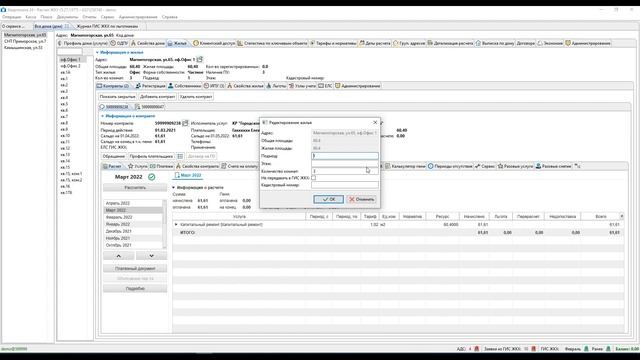The height and width of the screenshot is (360, 640).
Task: Select house 'СНТ Приморское, ул.7'
Action: click(25, 41)
